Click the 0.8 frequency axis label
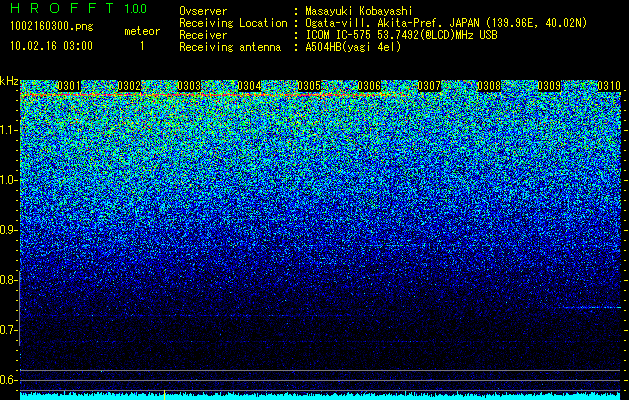Image resolution: width=629 pixels, height=400 pixels. point(8,280)
